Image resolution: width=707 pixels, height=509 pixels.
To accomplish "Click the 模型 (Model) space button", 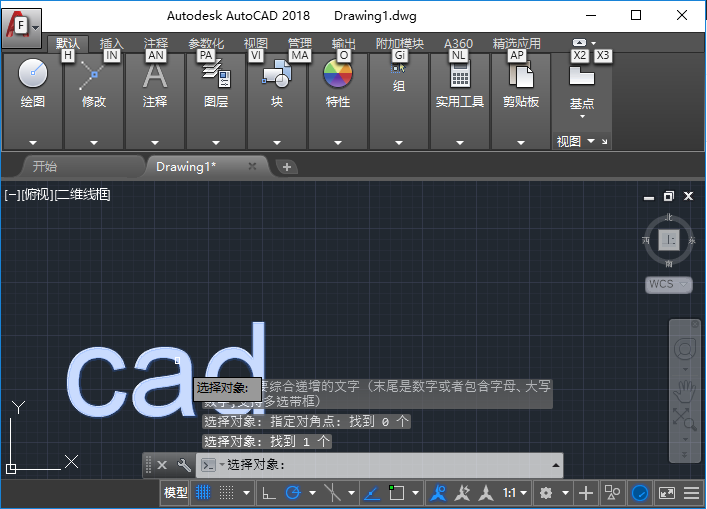I will 175,493.
